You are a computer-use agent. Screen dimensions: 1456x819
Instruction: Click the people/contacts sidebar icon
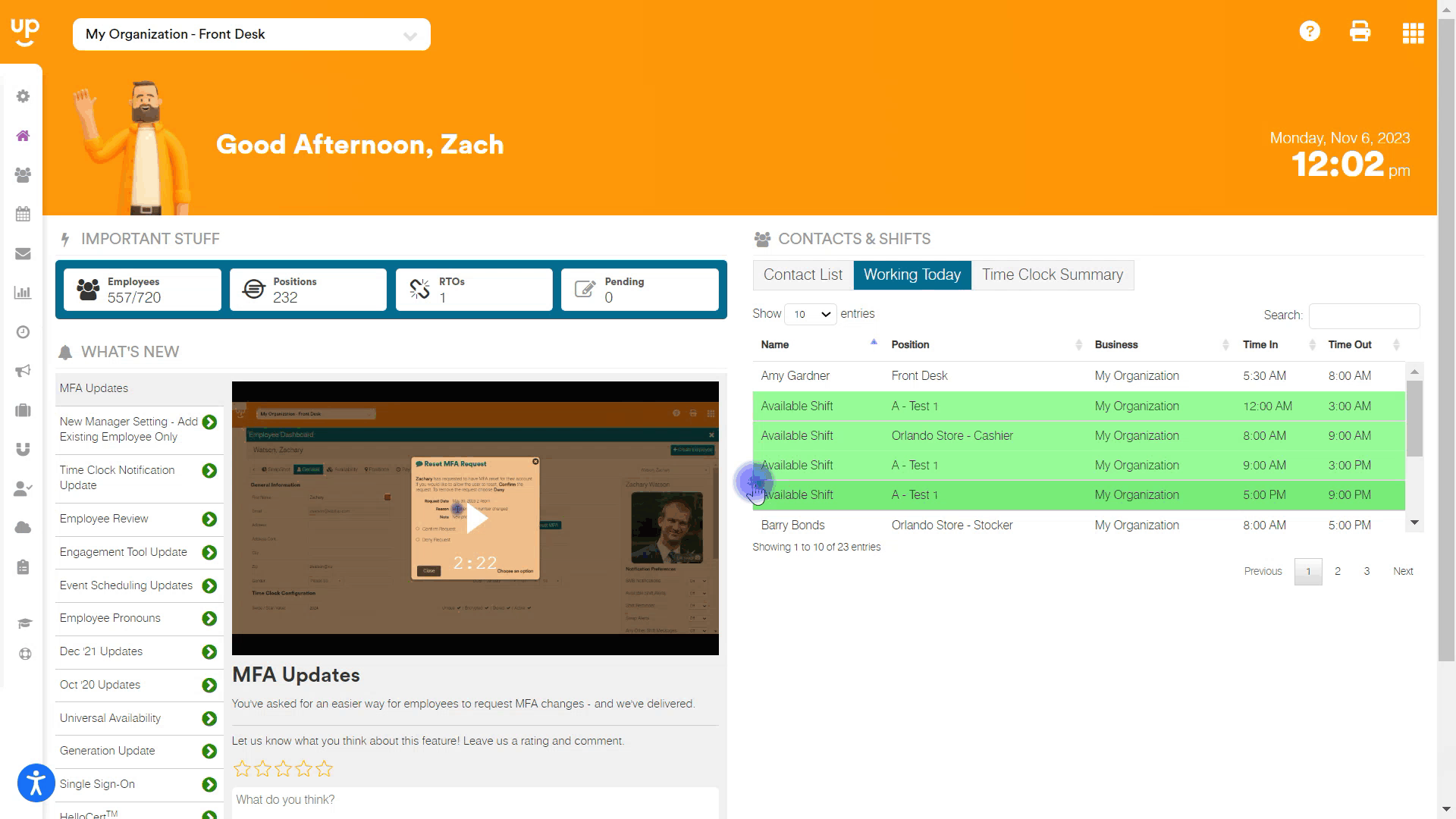pyautogui.click(x=22, y=175)
